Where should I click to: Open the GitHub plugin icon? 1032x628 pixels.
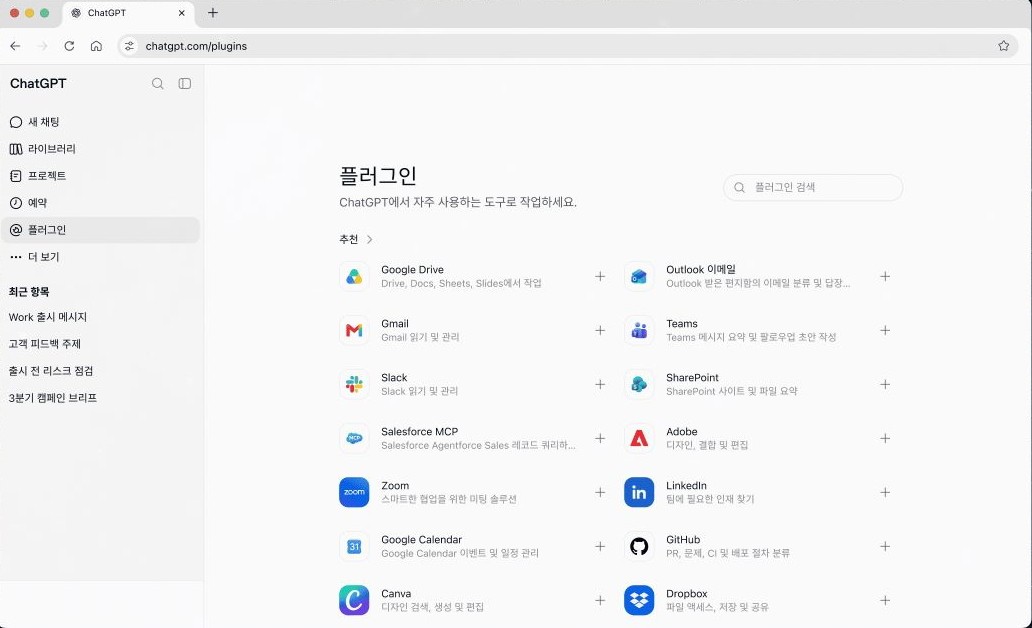pyautogui.click(x=639, y=546)
